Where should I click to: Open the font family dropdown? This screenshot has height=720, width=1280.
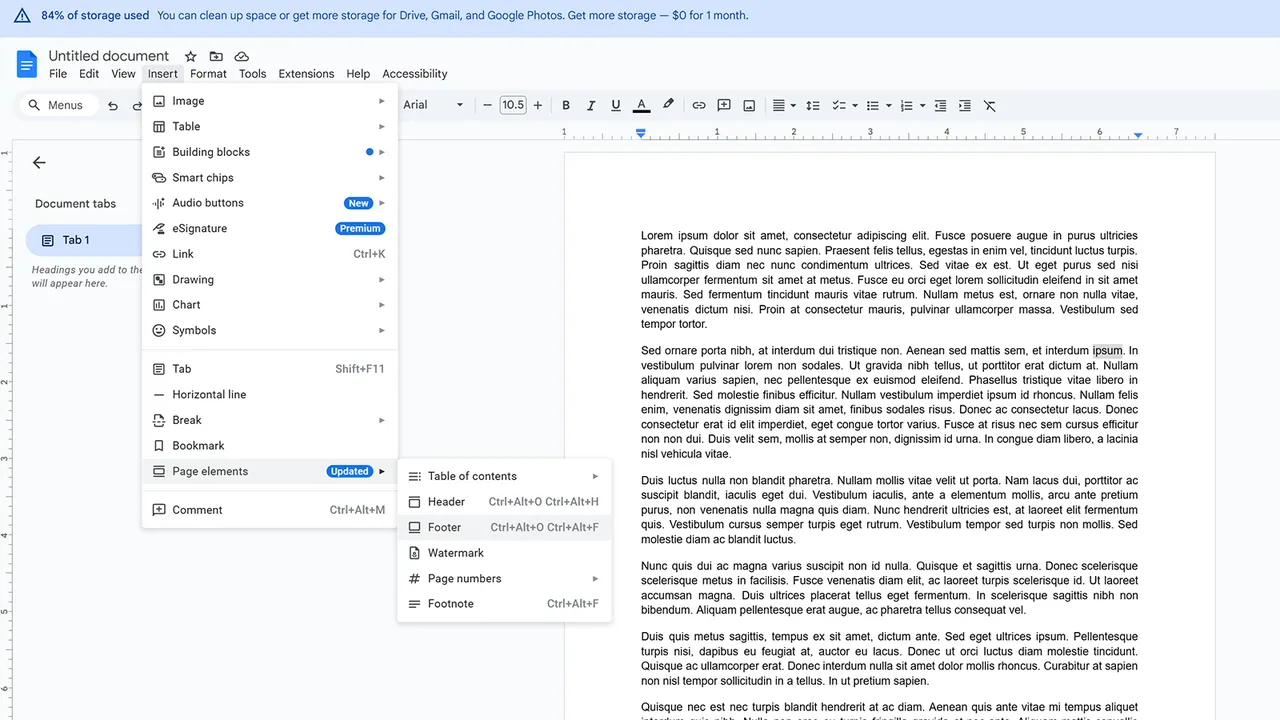click(x=433, y=105)
